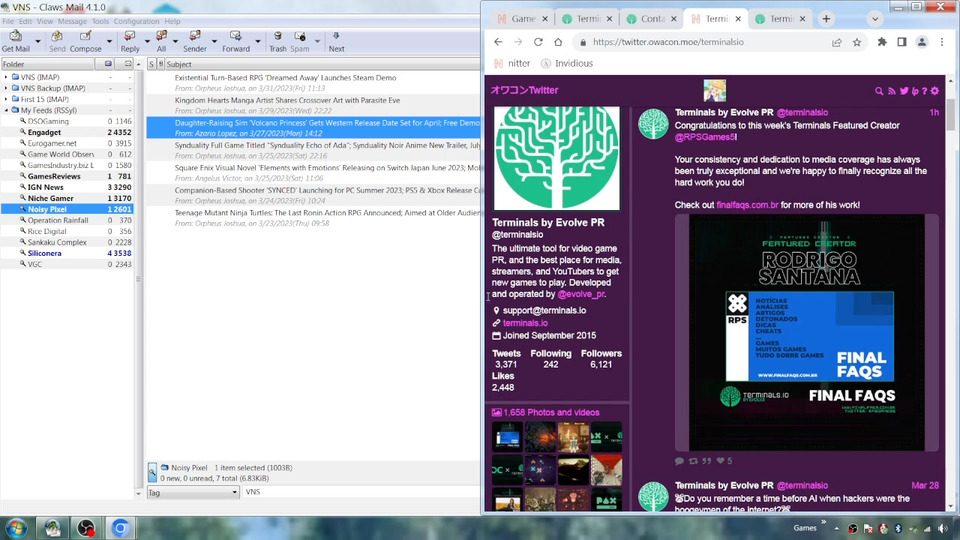Open the Configuration menu
The width and height of the screenshot is (960, 540).
pos(136,21)
